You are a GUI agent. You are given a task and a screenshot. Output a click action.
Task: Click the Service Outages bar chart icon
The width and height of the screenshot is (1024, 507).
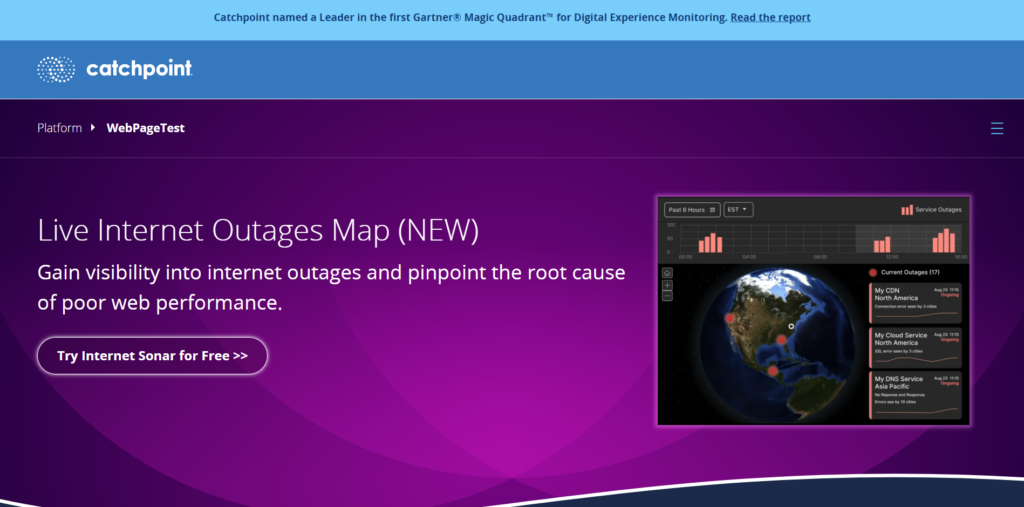[906, 210]
